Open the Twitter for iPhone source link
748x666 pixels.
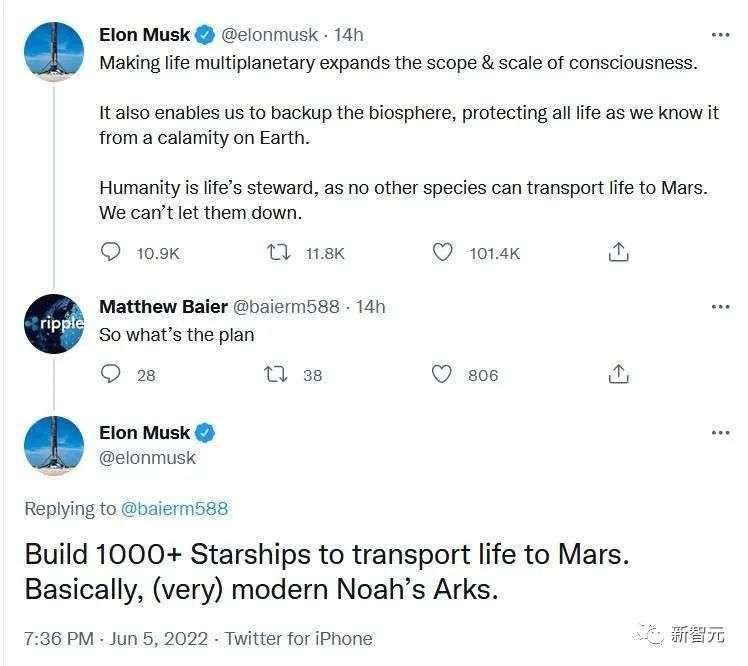(298, 638)
